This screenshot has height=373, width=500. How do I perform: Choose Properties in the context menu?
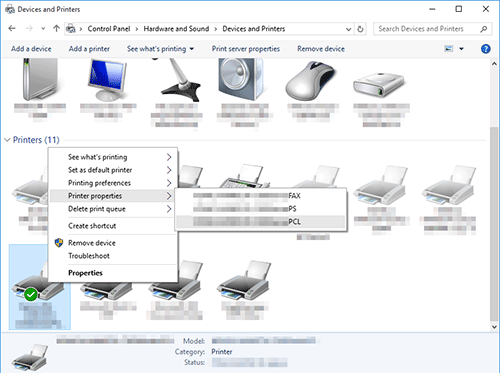[x=113, y=273]
